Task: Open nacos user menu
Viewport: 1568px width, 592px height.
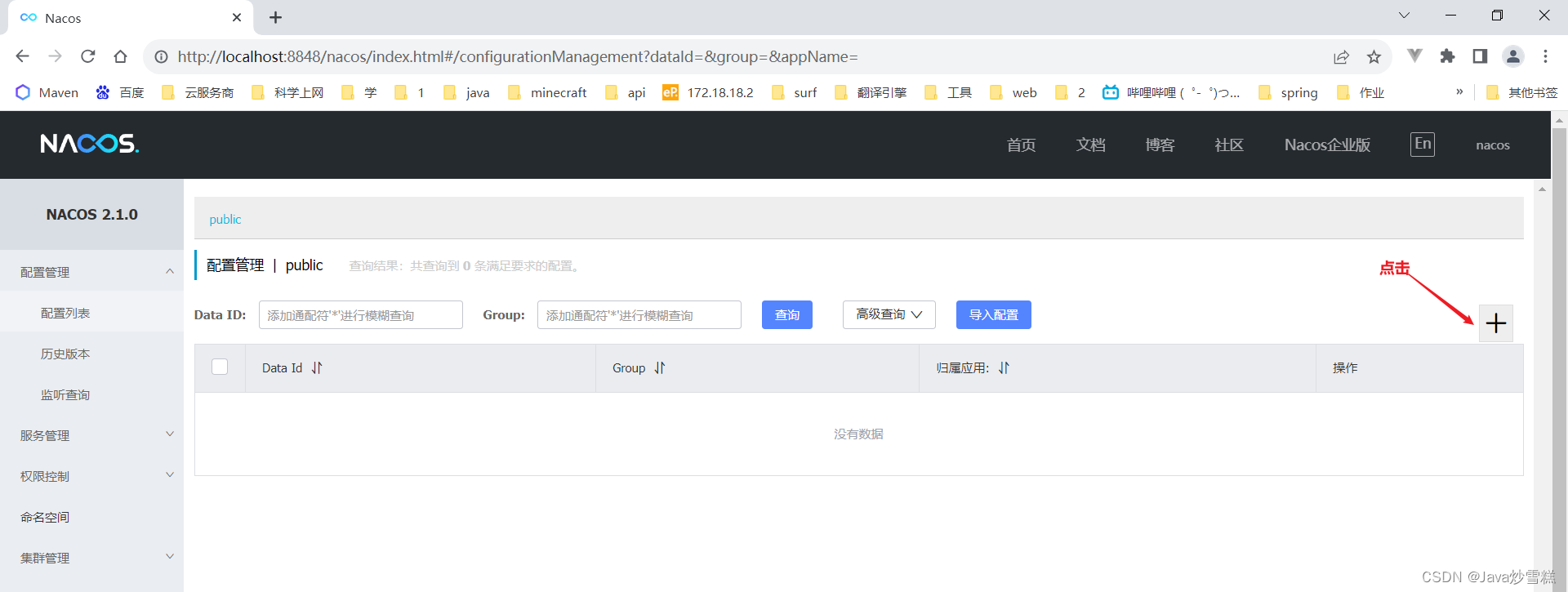Action: click(x=1493, y=145)
